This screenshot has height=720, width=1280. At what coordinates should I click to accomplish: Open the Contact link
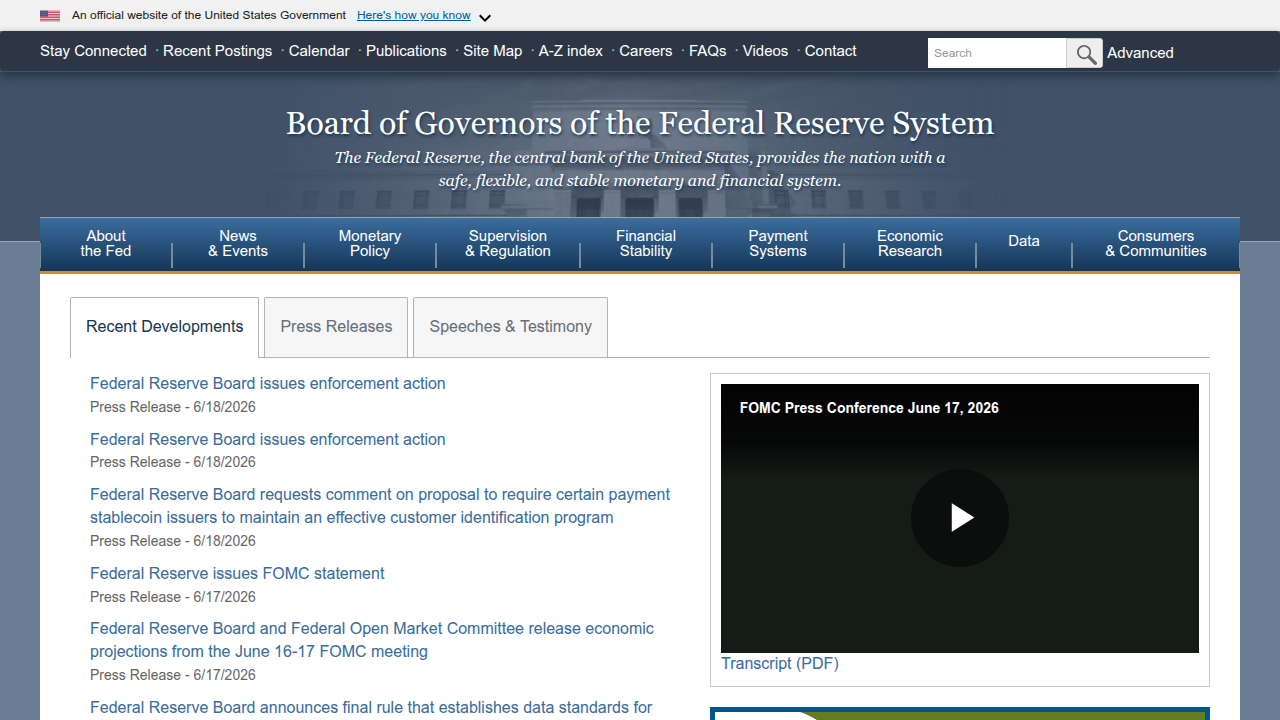pyautogui.click(x=831, y=51)
